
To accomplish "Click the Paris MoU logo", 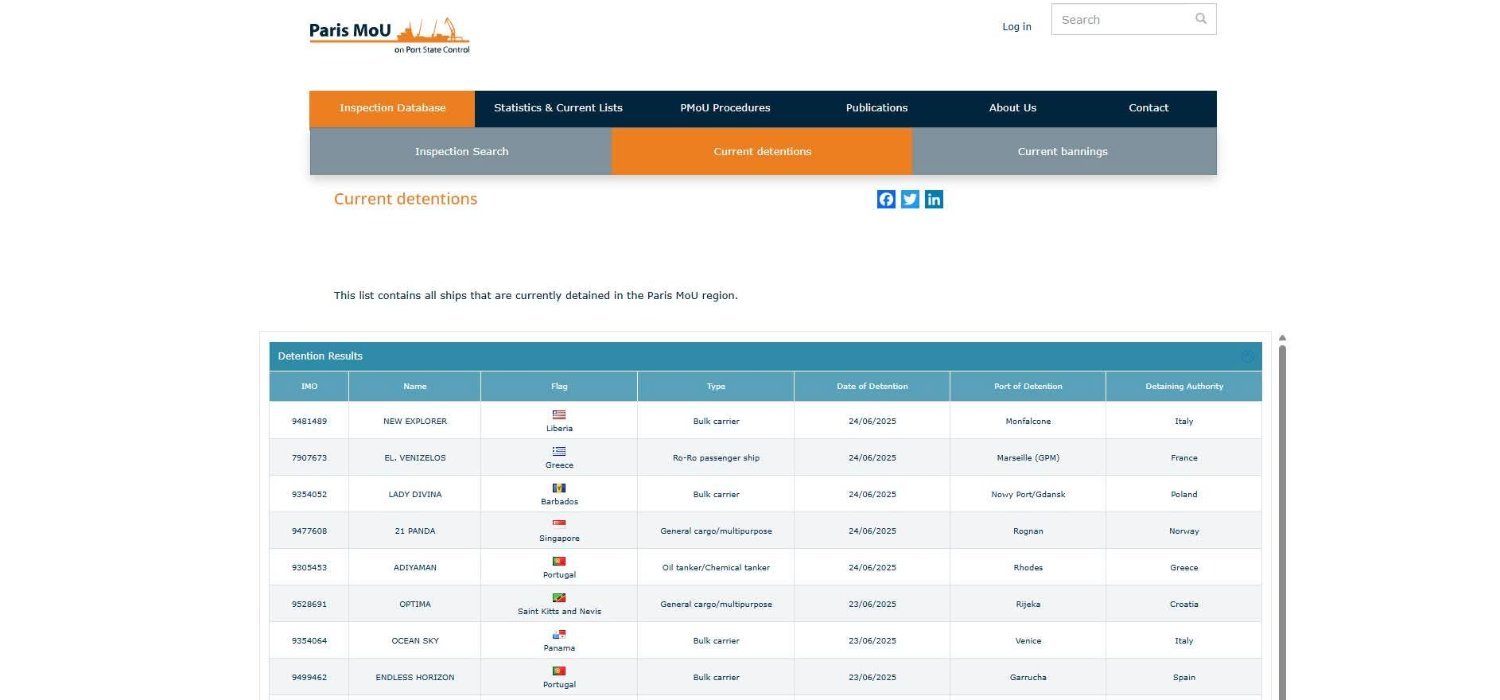I will click(x=389, y=35).
